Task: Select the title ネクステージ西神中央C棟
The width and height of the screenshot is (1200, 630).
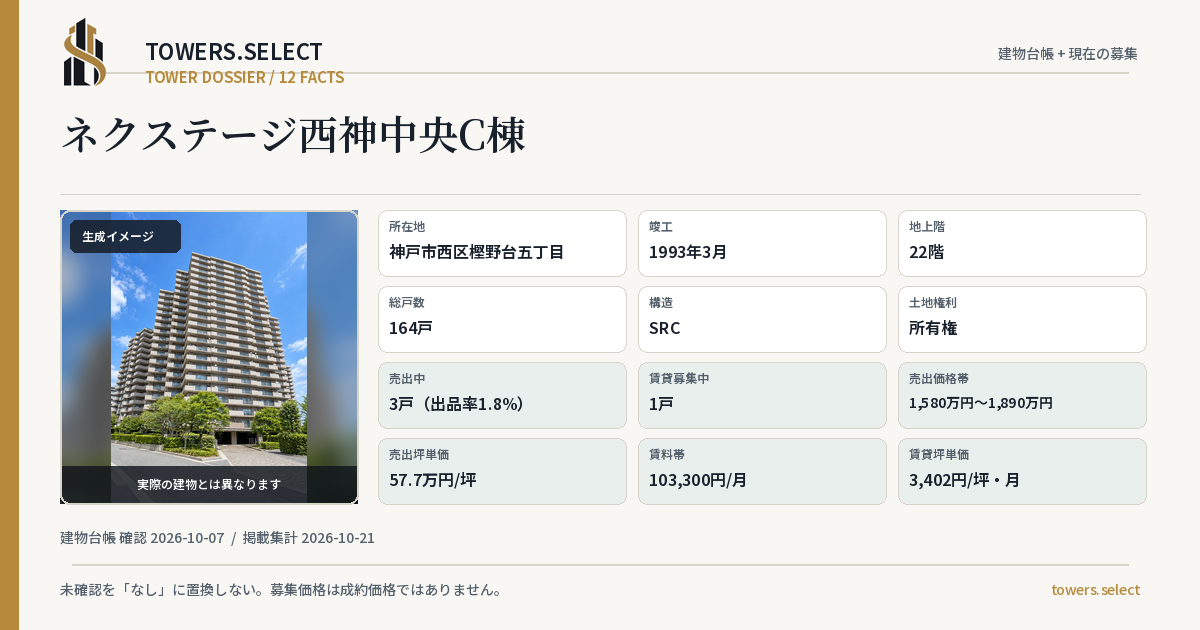Action: coord(293,135)
